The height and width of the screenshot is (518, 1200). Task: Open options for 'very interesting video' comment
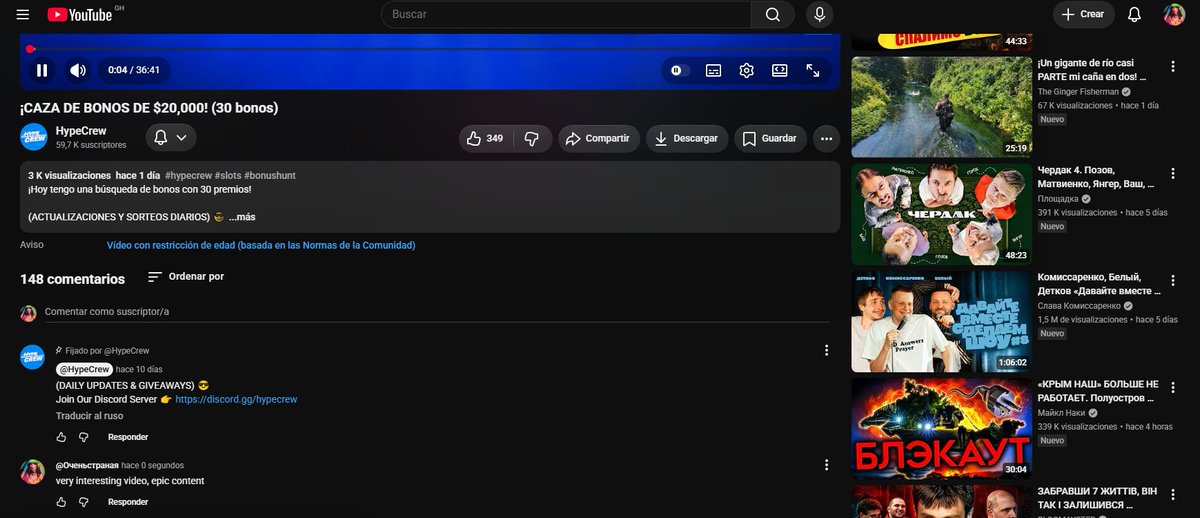click(x=826, y=465)
